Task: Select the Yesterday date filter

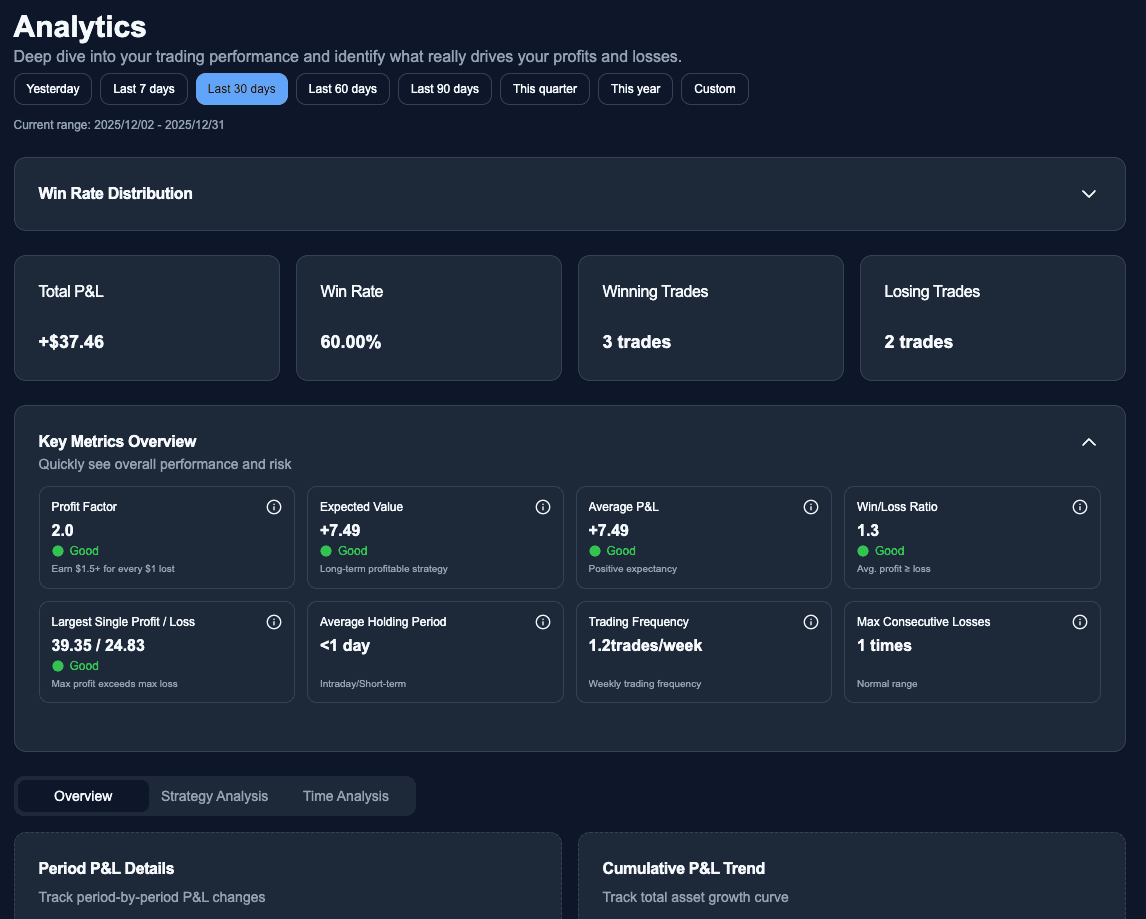Action: coord(52,89)
